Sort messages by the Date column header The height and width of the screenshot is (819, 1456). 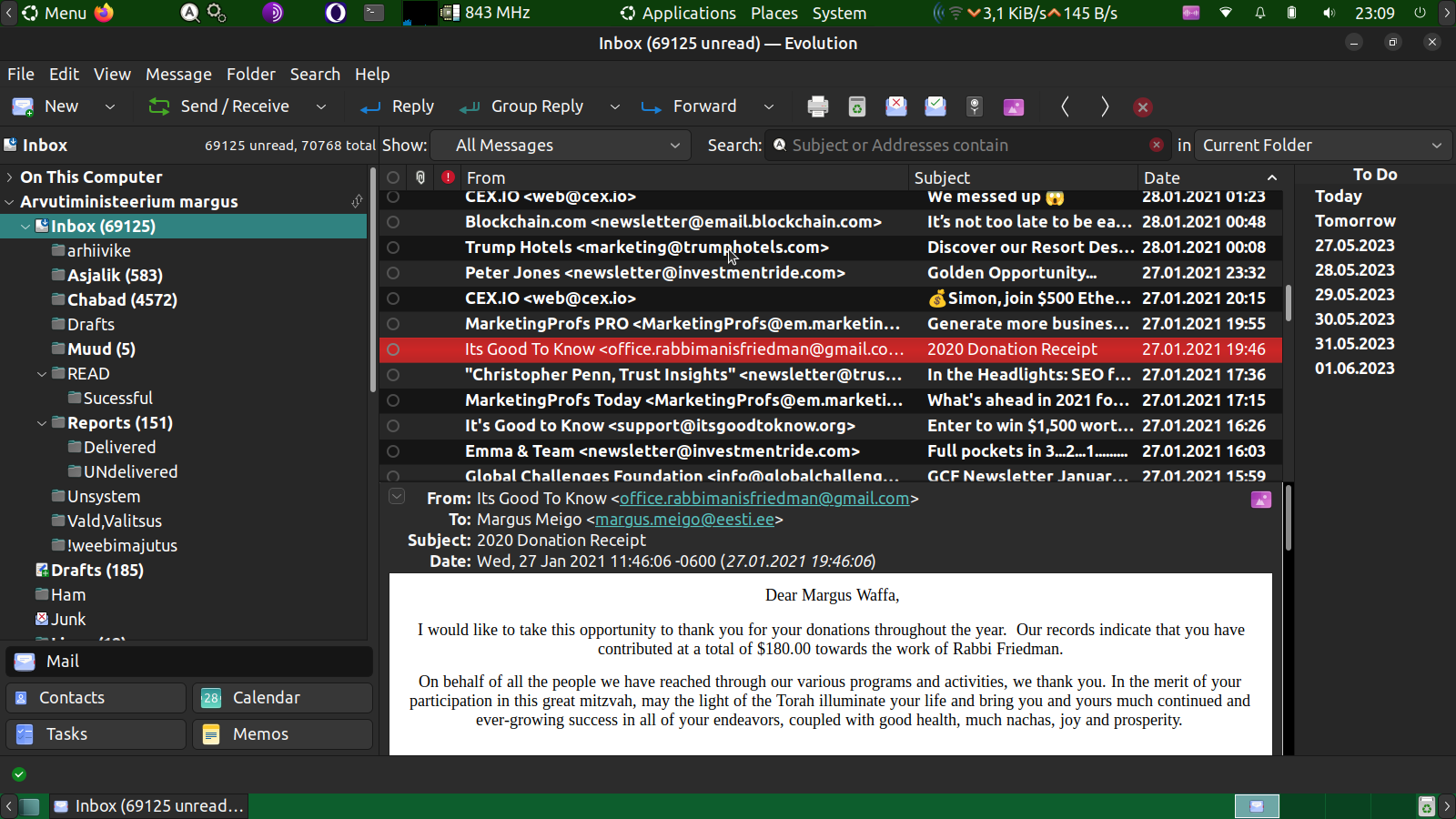(x=1210, y=177)
